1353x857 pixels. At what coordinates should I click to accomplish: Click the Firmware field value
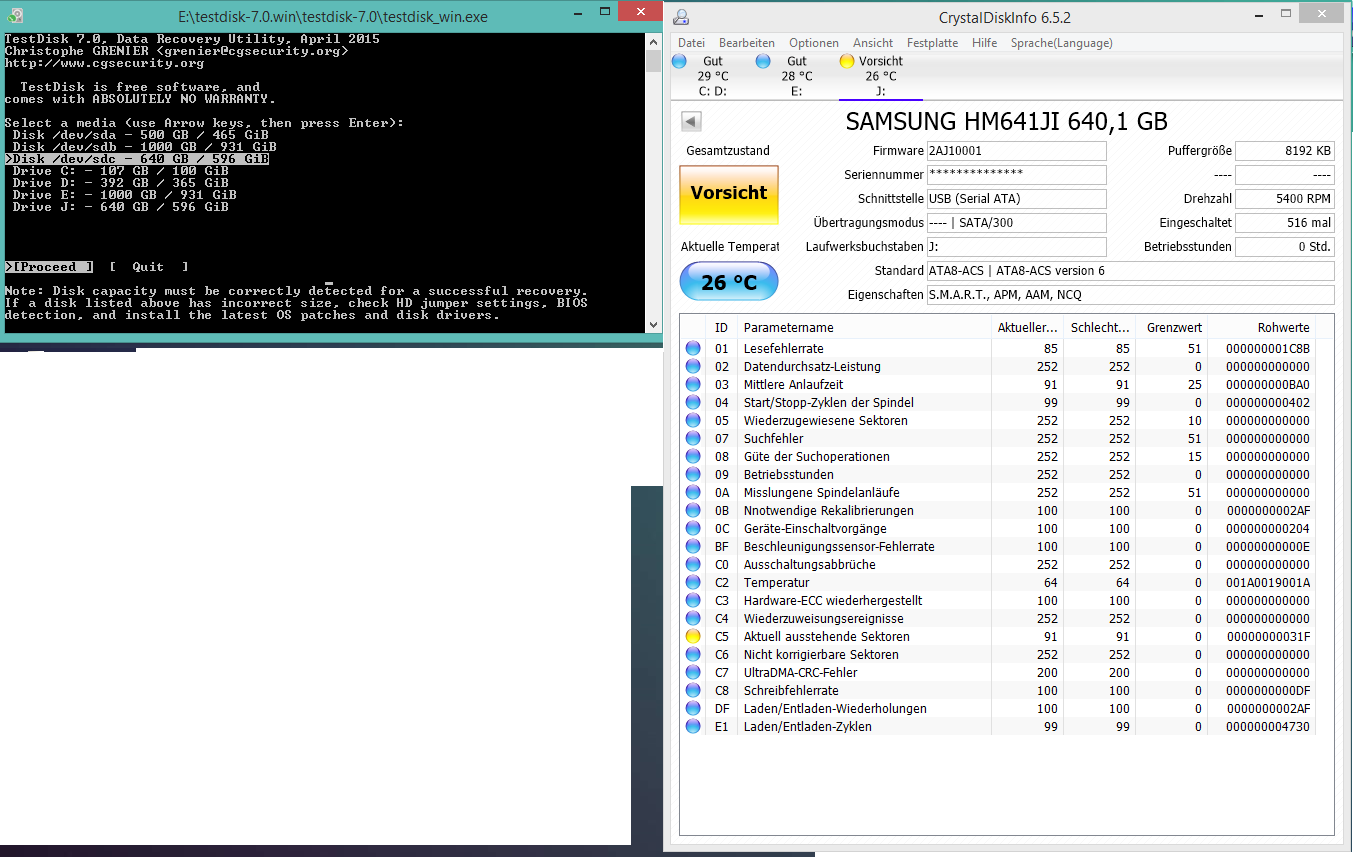tap(1017, 151)
